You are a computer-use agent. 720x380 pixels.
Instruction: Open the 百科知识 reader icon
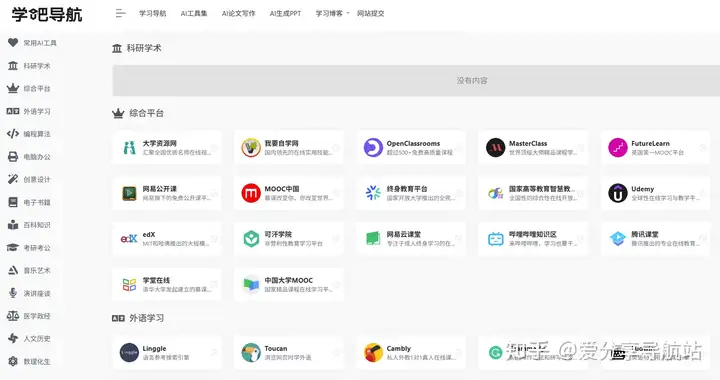(x=13, y=225)
